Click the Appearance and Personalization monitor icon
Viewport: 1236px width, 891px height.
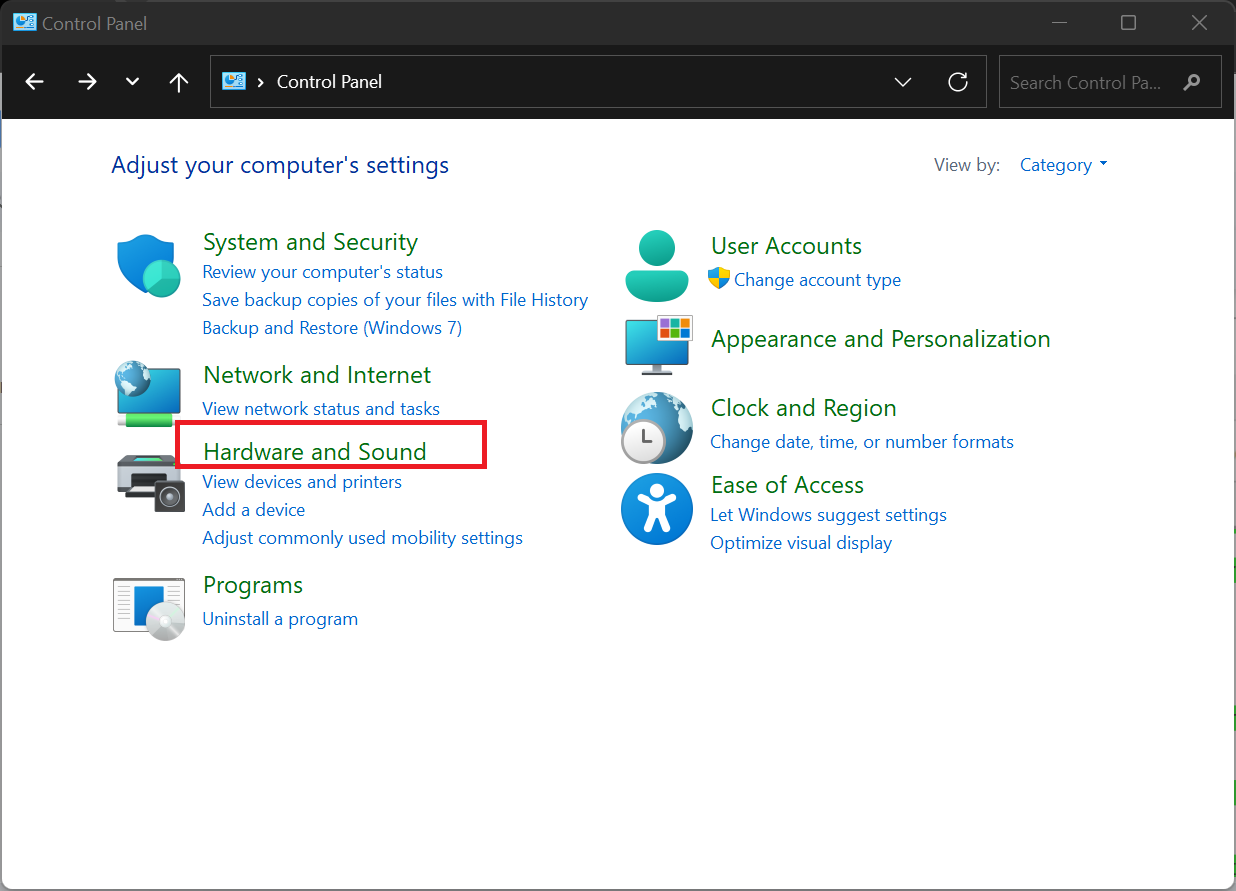pos(658,345)
